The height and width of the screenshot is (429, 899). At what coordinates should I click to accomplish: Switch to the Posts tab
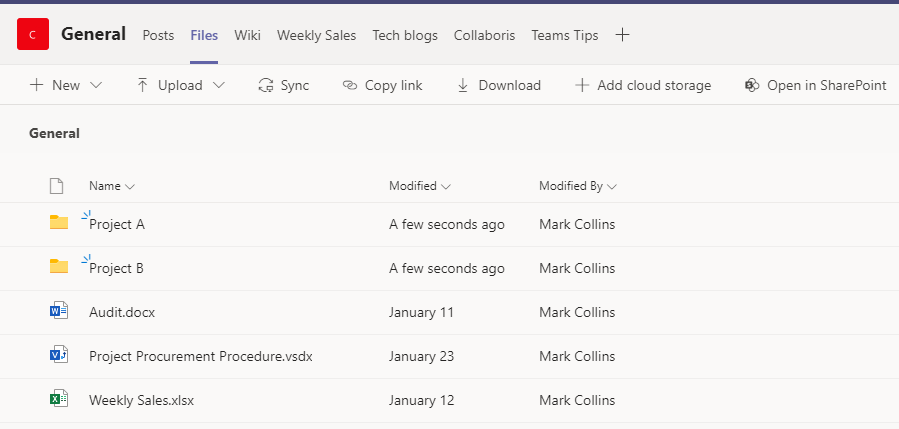[x=158, y=35]
